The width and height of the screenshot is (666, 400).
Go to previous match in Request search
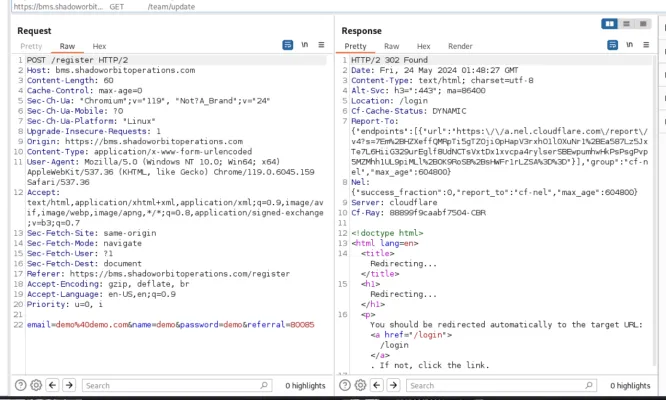pos(54,385)
